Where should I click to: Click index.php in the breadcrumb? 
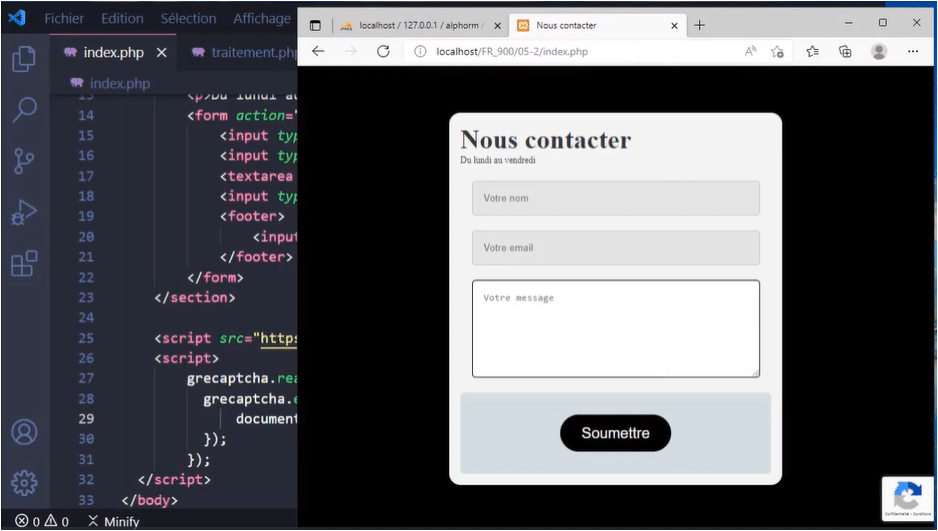120,83
